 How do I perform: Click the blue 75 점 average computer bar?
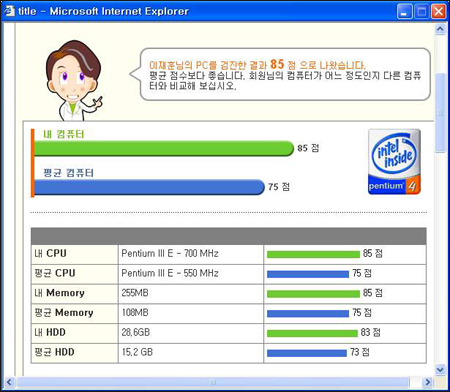[149, 187]
